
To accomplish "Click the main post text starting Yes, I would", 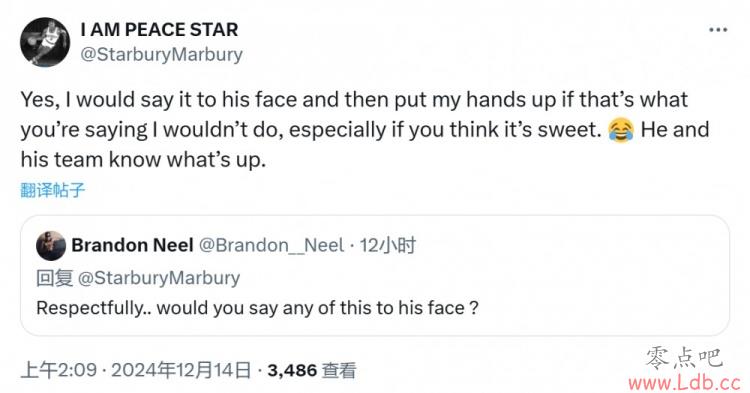I will [364, 129].
